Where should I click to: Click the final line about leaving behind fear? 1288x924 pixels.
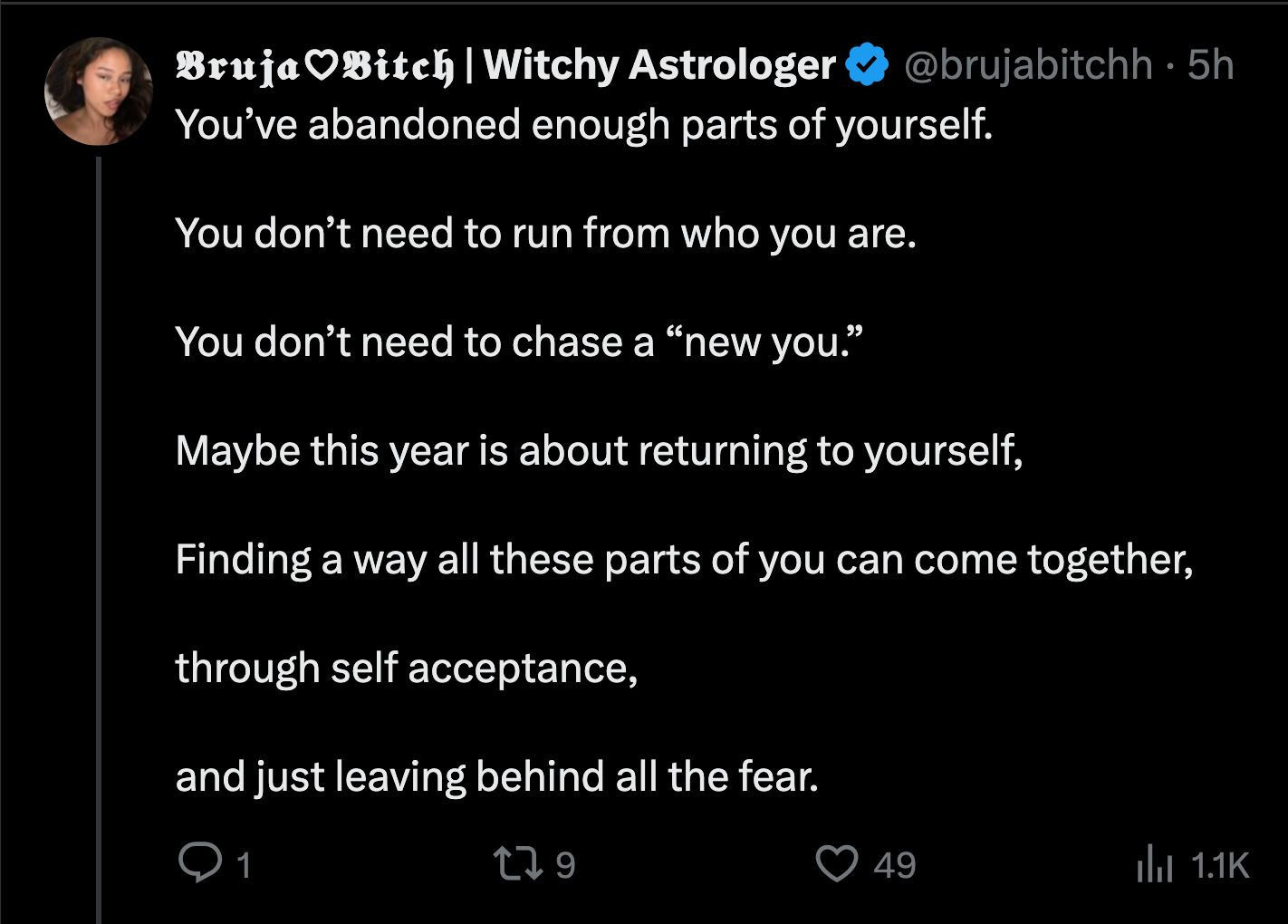click(x=496, y=777)
